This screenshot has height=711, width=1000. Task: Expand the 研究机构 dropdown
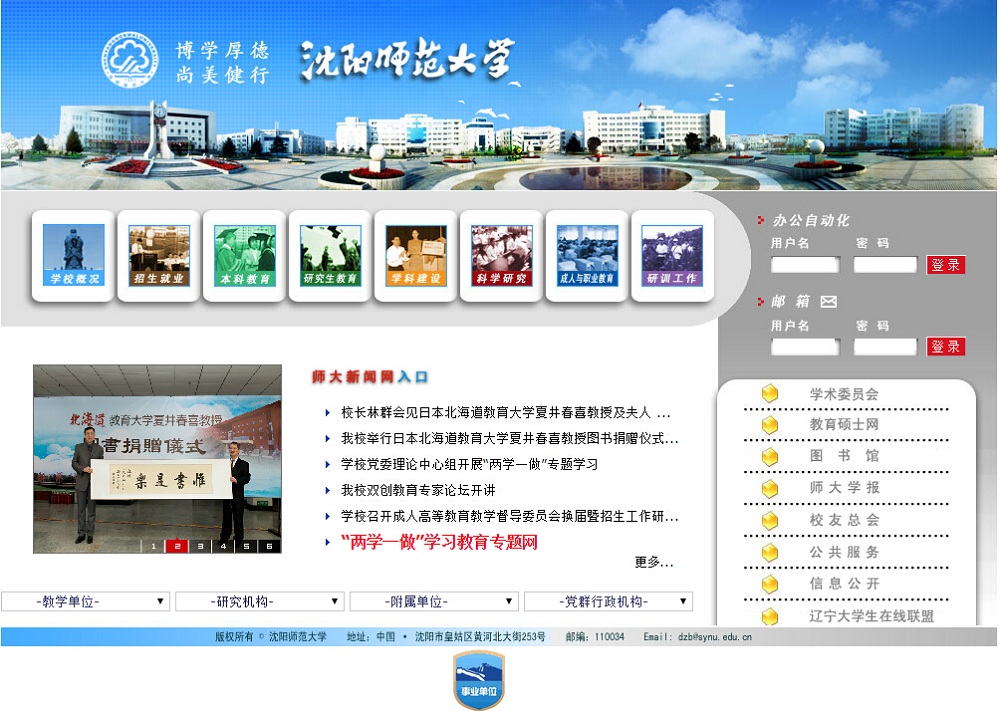pos(260,601)
